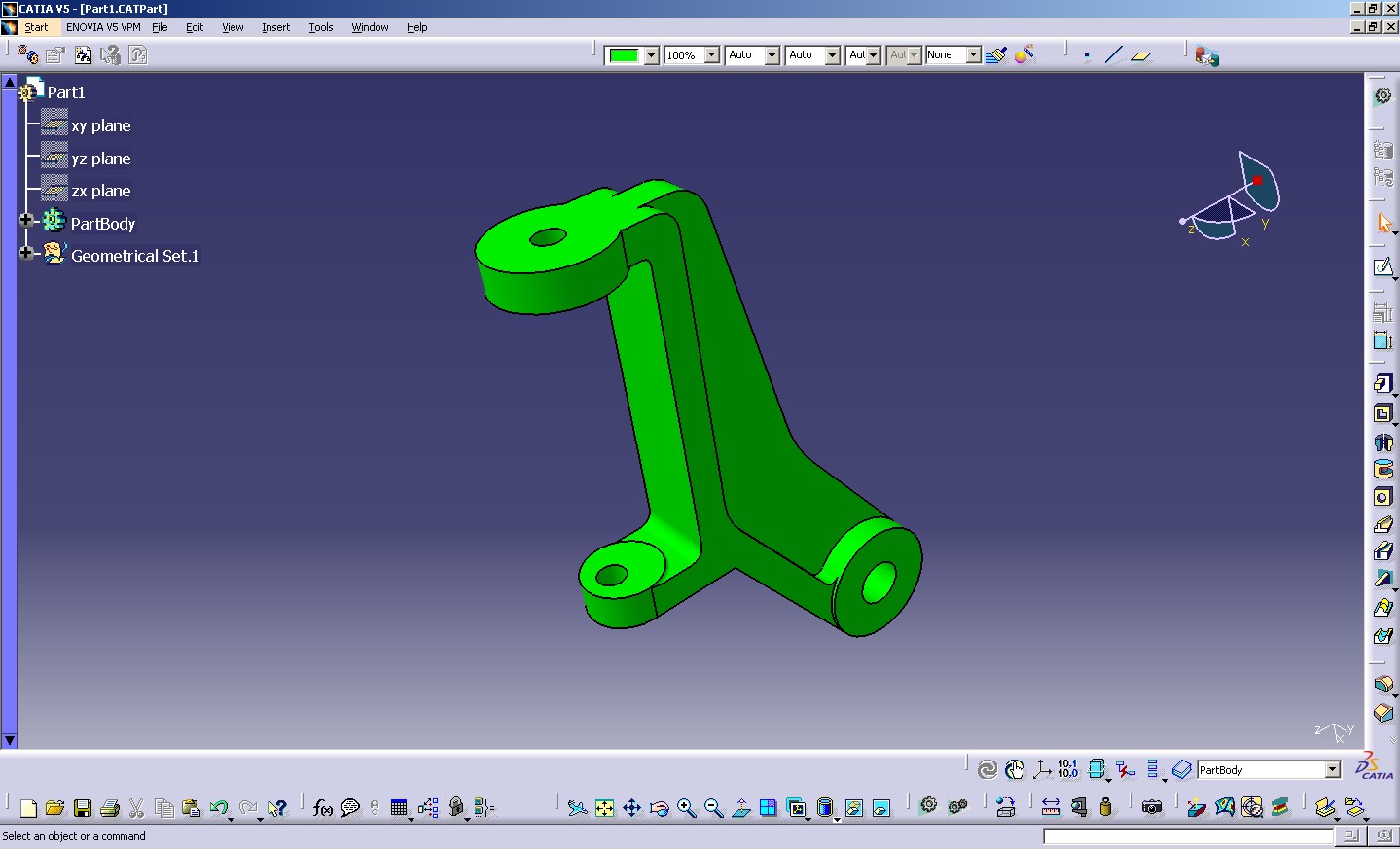
Task: Click the Zoom In magnifier icon
Action: click(x=687, y=808)
